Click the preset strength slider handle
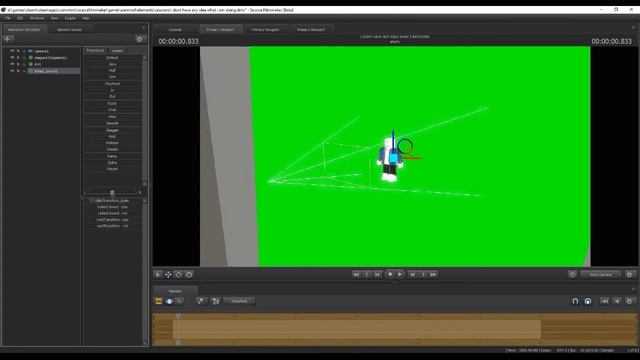 pos(112,193)
